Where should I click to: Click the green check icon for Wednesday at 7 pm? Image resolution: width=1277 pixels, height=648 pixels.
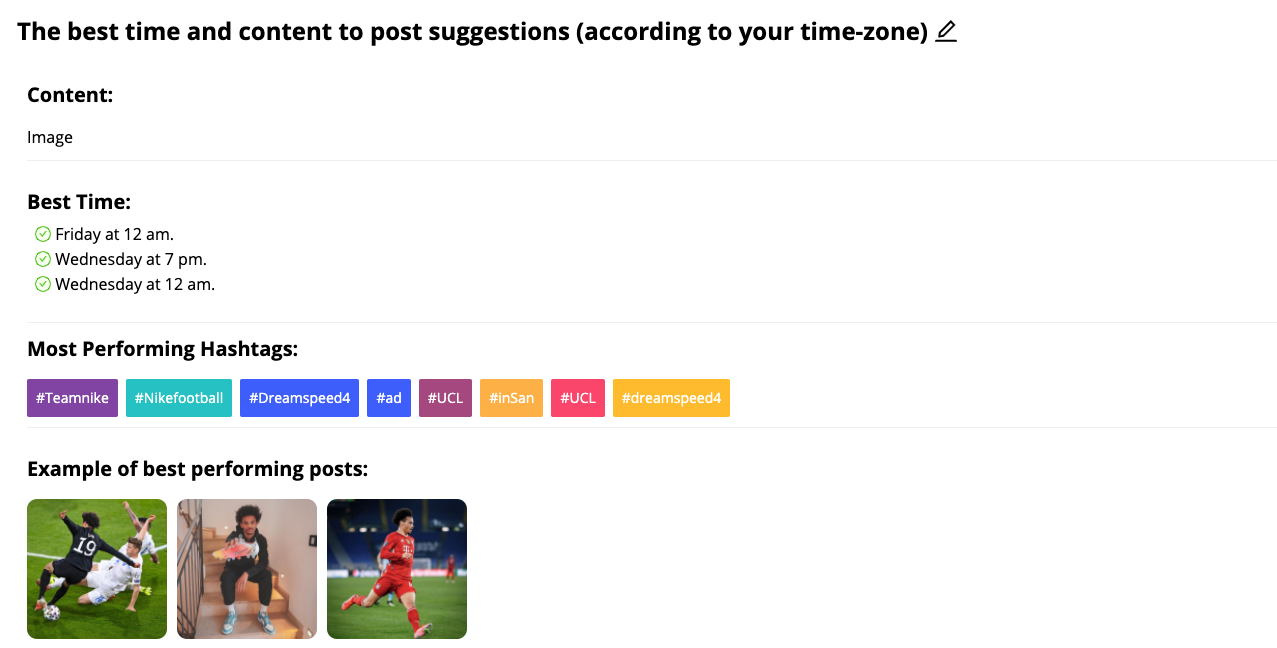43,259
